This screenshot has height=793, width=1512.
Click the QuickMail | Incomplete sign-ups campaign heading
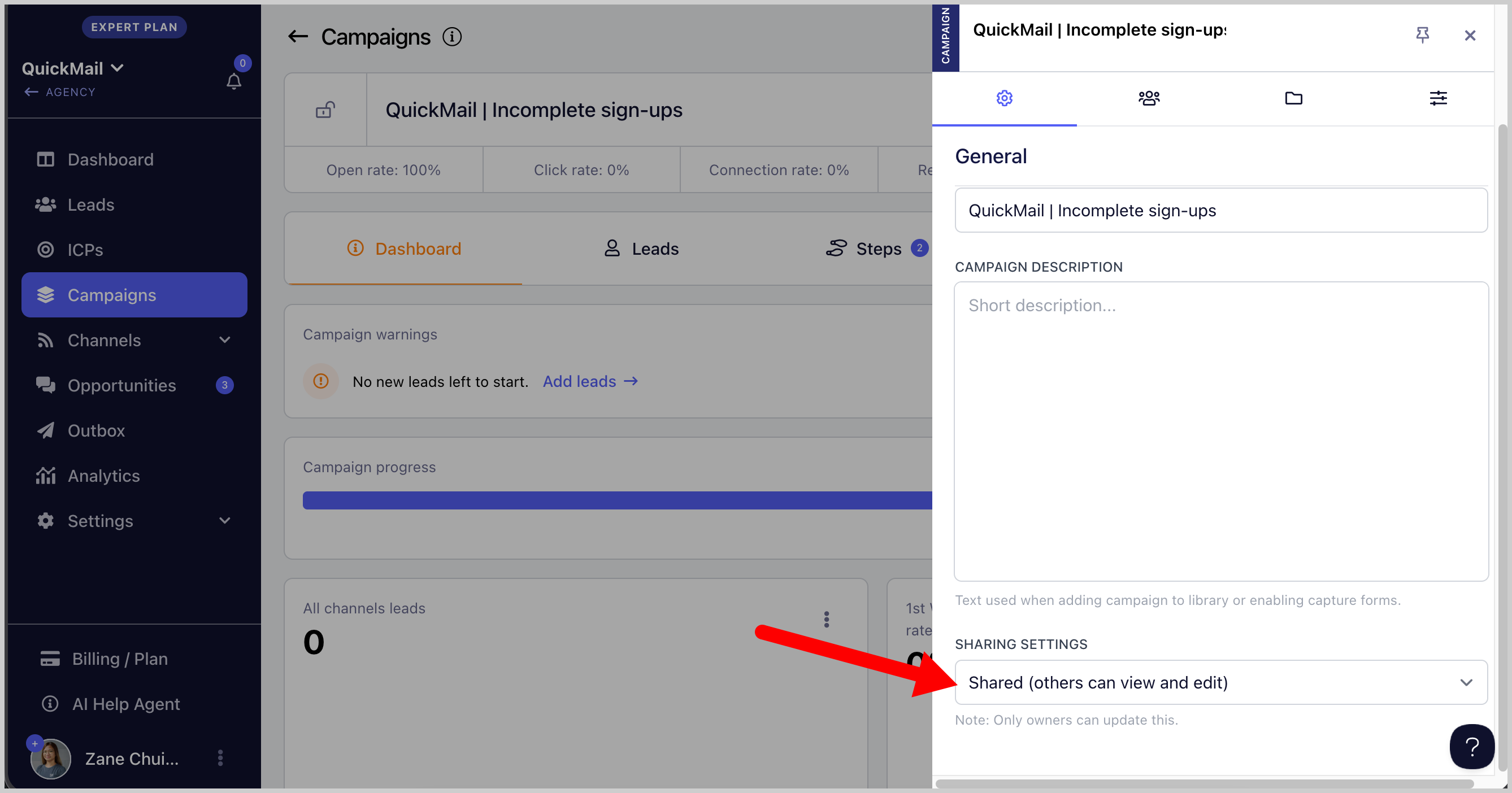533,110
